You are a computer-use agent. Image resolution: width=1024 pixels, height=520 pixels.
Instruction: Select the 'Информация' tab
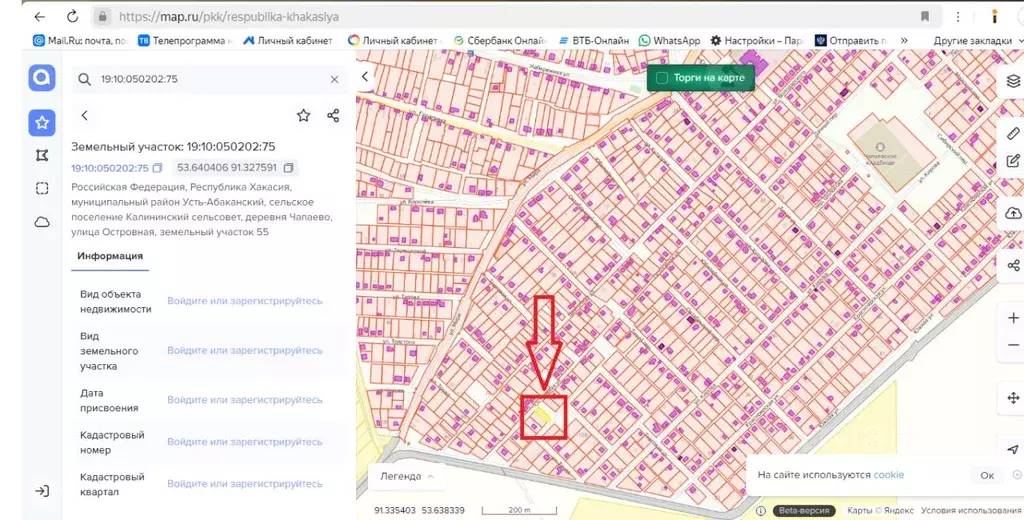click(x=110, y=256)
